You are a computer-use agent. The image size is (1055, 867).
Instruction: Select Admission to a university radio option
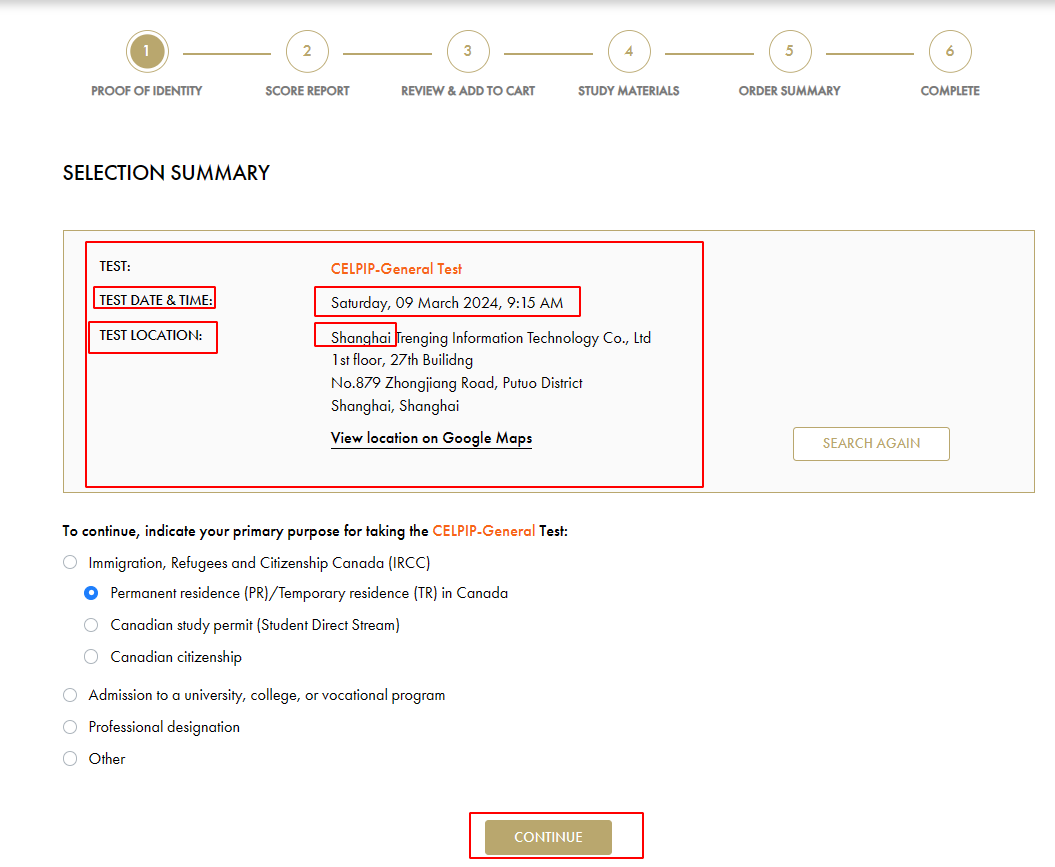click(70, 695)
